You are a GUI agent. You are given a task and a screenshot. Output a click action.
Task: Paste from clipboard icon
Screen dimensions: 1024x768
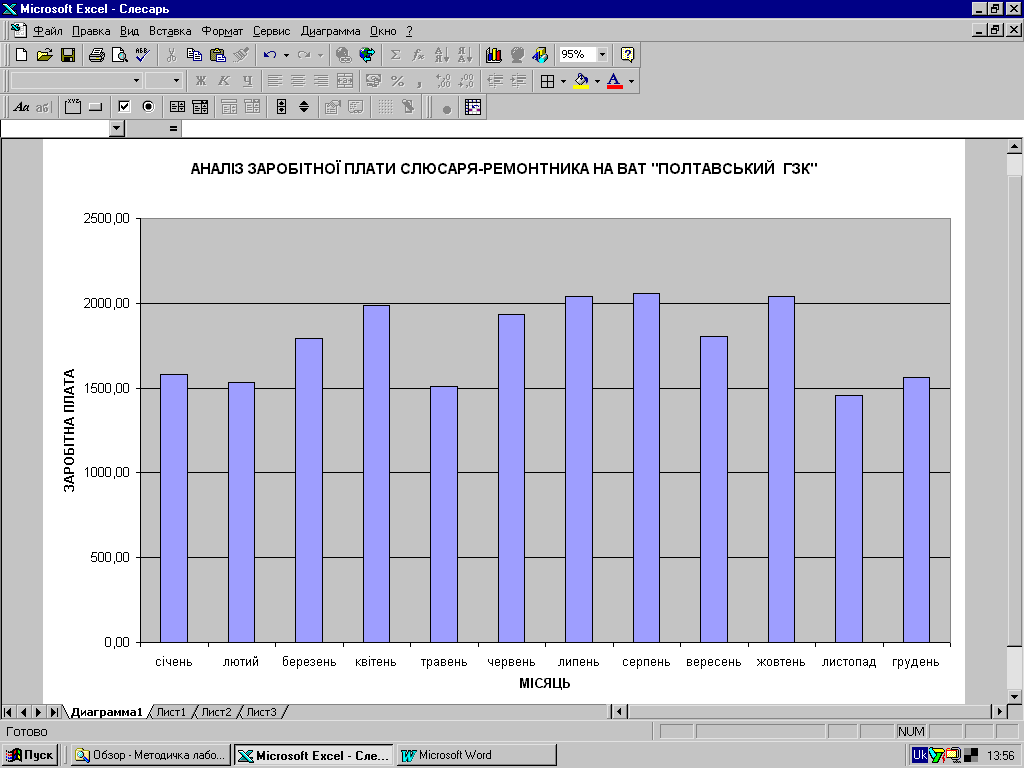pyautogui.click(x=217, y=55)
